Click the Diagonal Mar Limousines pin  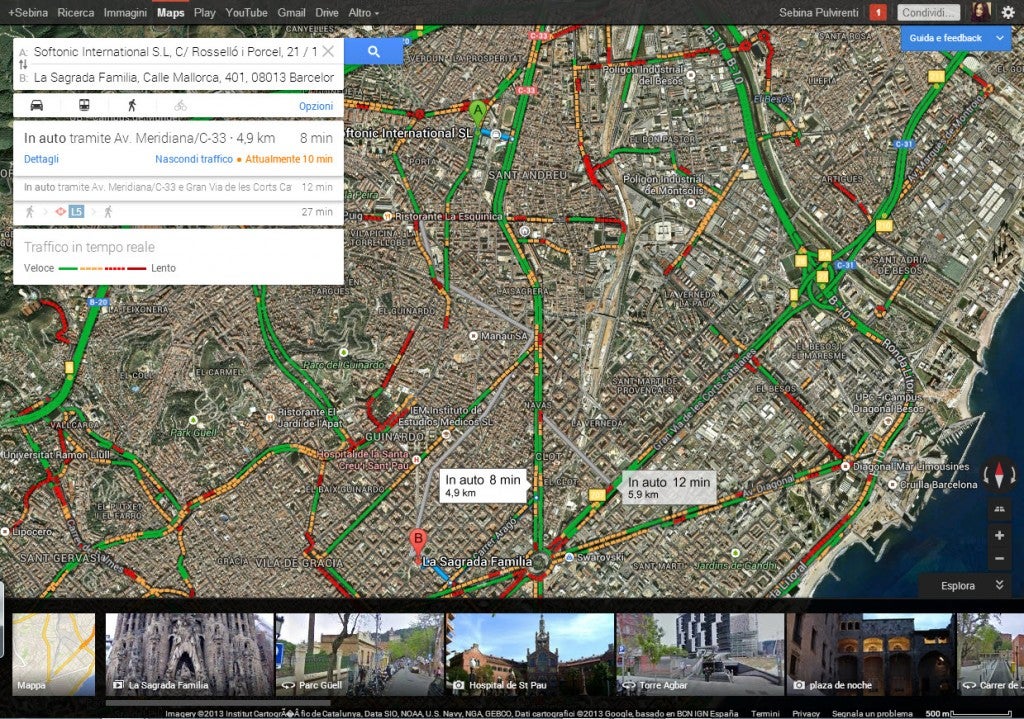tap(846, 466)
